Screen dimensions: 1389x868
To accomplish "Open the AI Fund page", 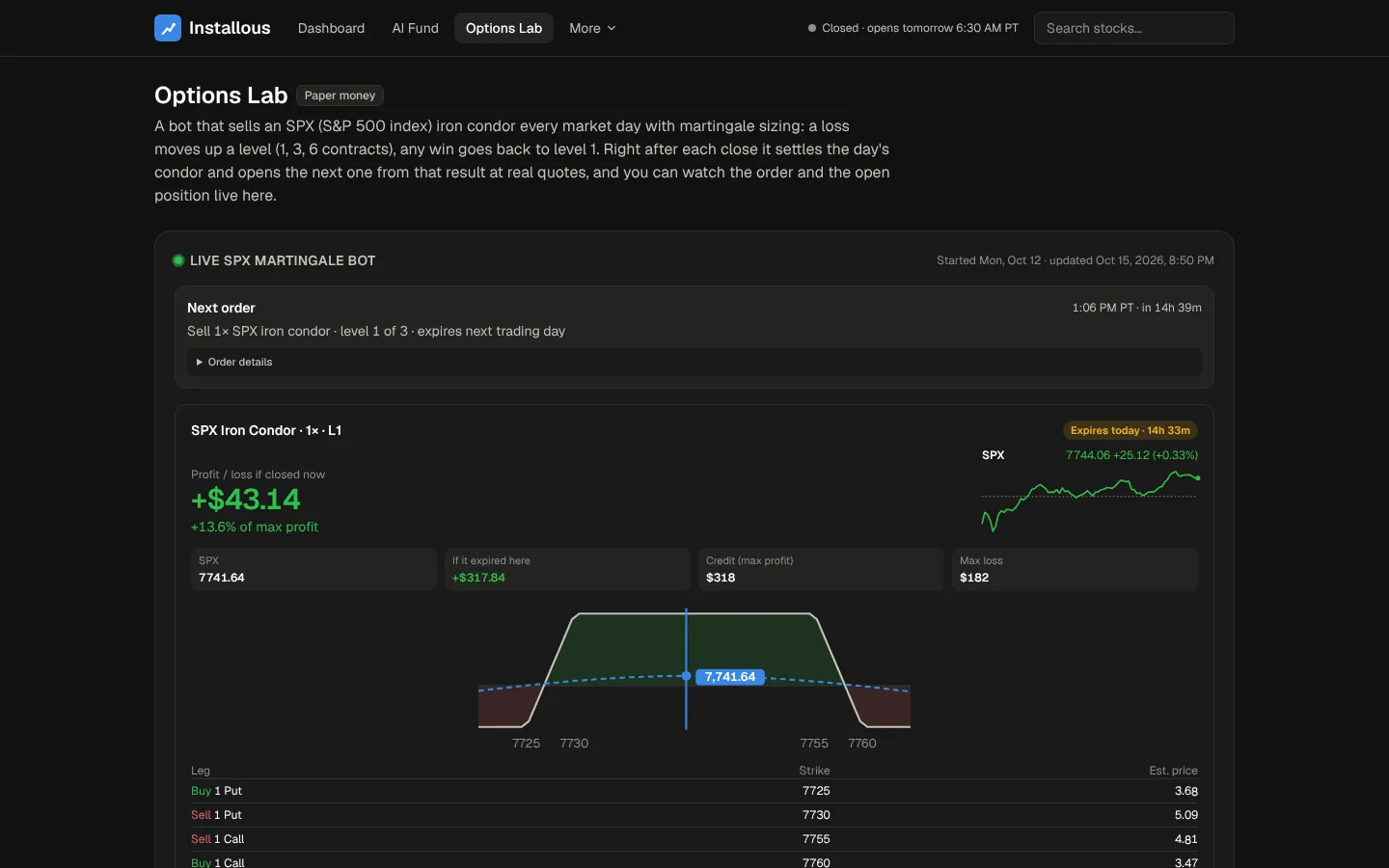I will (x=415, y=28).
